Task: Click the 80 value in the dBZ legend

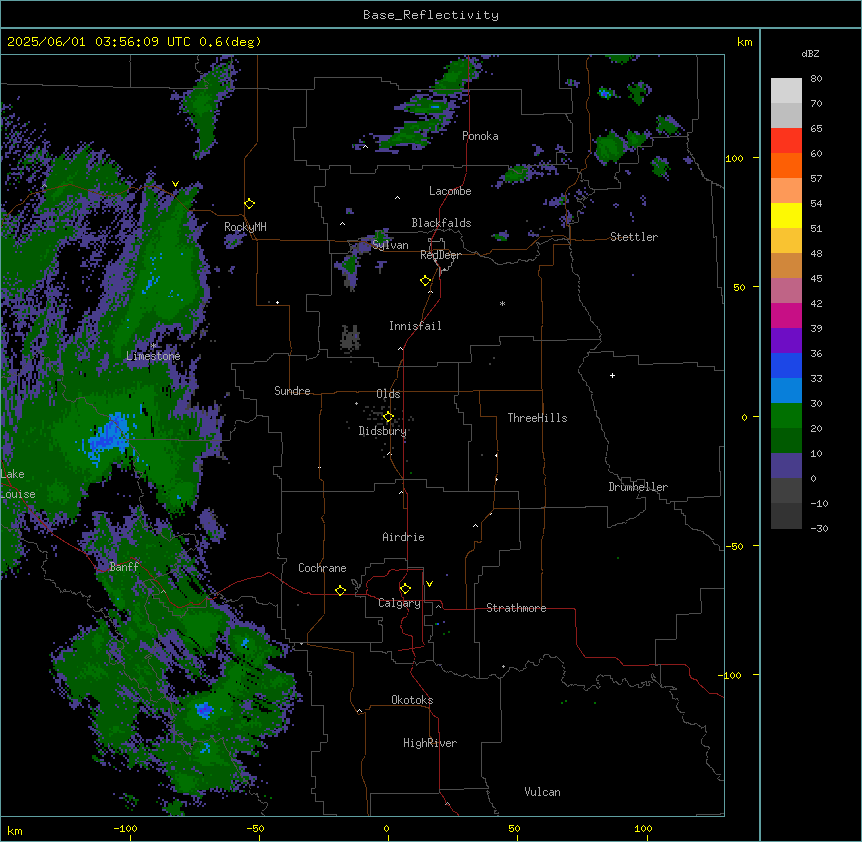Action: [x=816, y=79]
